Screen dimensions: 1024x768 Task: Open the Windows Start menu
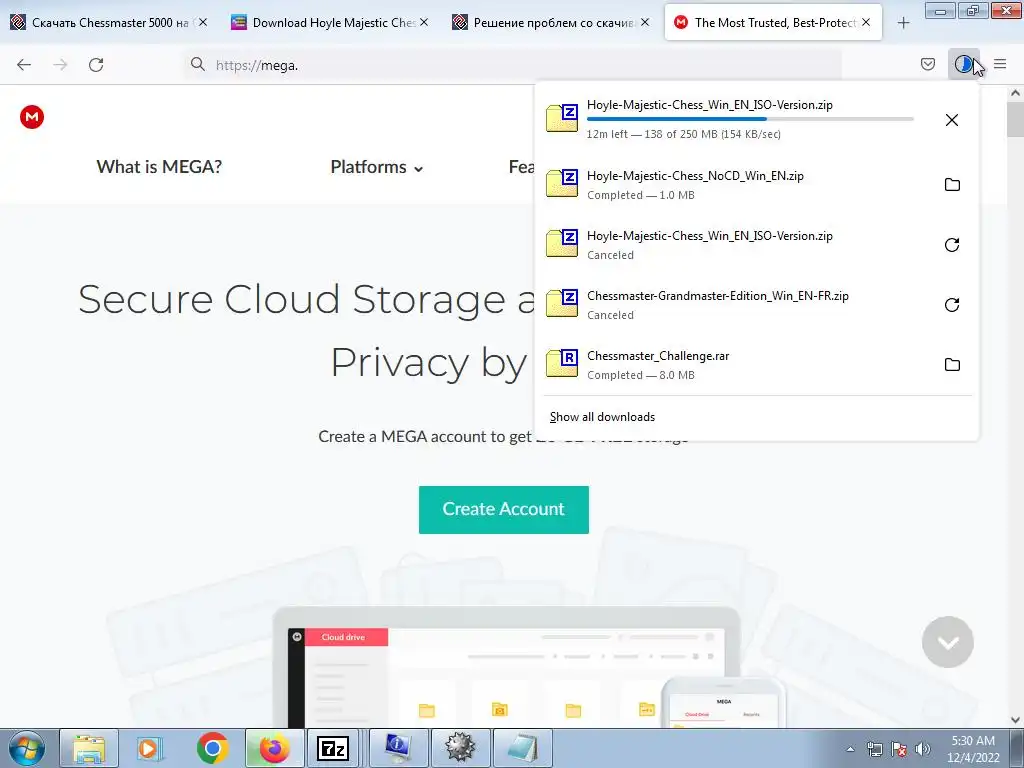click(27, 748)
